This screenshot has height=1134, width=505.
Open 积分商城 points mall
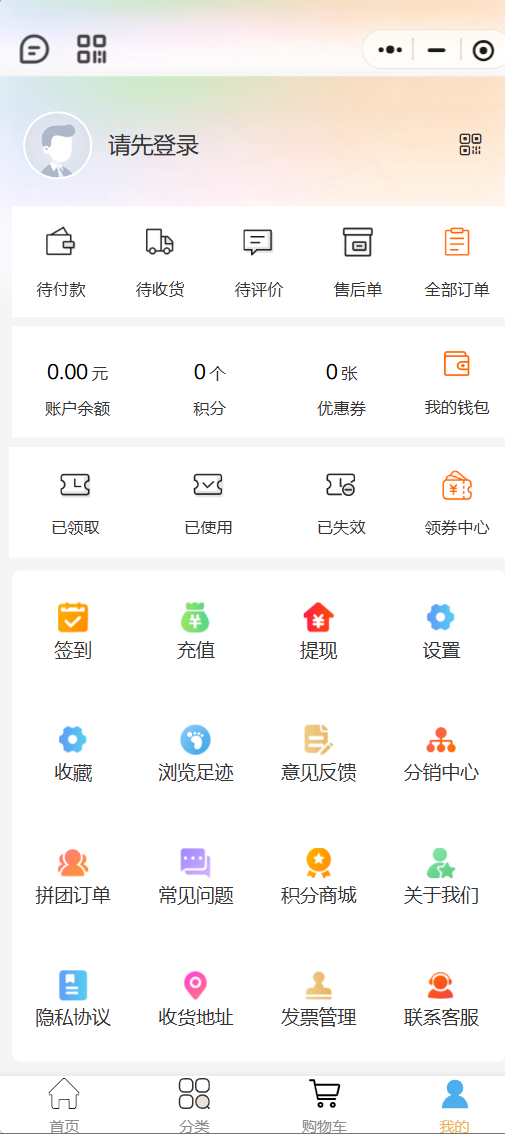(318, 877)
